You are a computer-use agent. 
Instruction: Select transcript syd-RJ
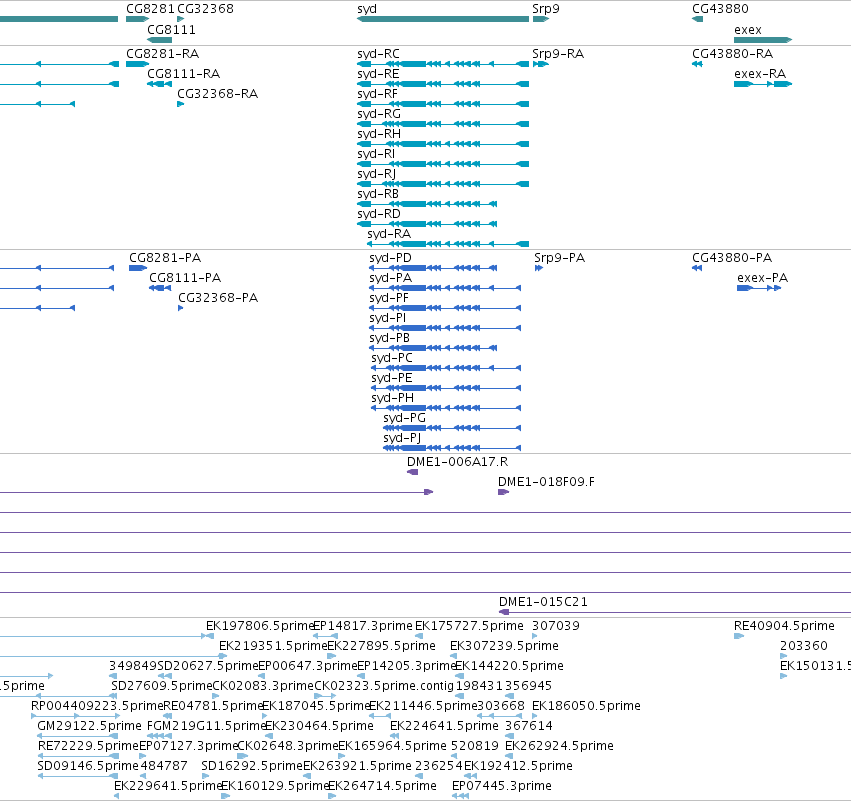[377, 174]
